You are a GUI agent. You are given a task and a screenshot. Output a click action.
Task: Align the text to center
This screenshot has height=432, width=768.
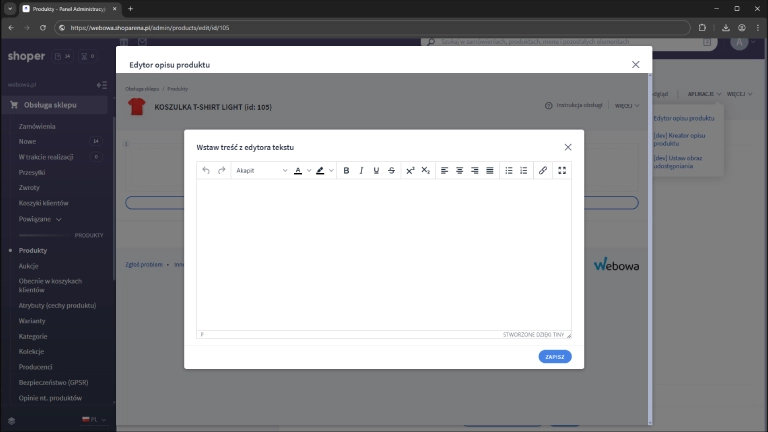click(x=460, y=171)
